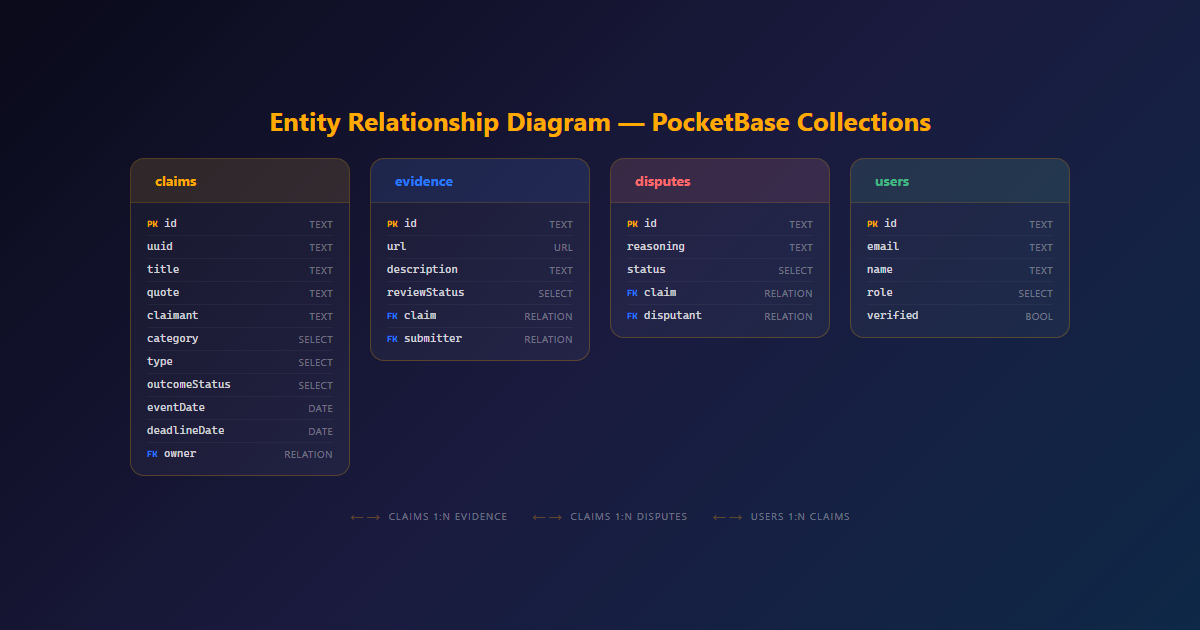Click the disputes table header
1200x630 pixels.
coord(720,181)
